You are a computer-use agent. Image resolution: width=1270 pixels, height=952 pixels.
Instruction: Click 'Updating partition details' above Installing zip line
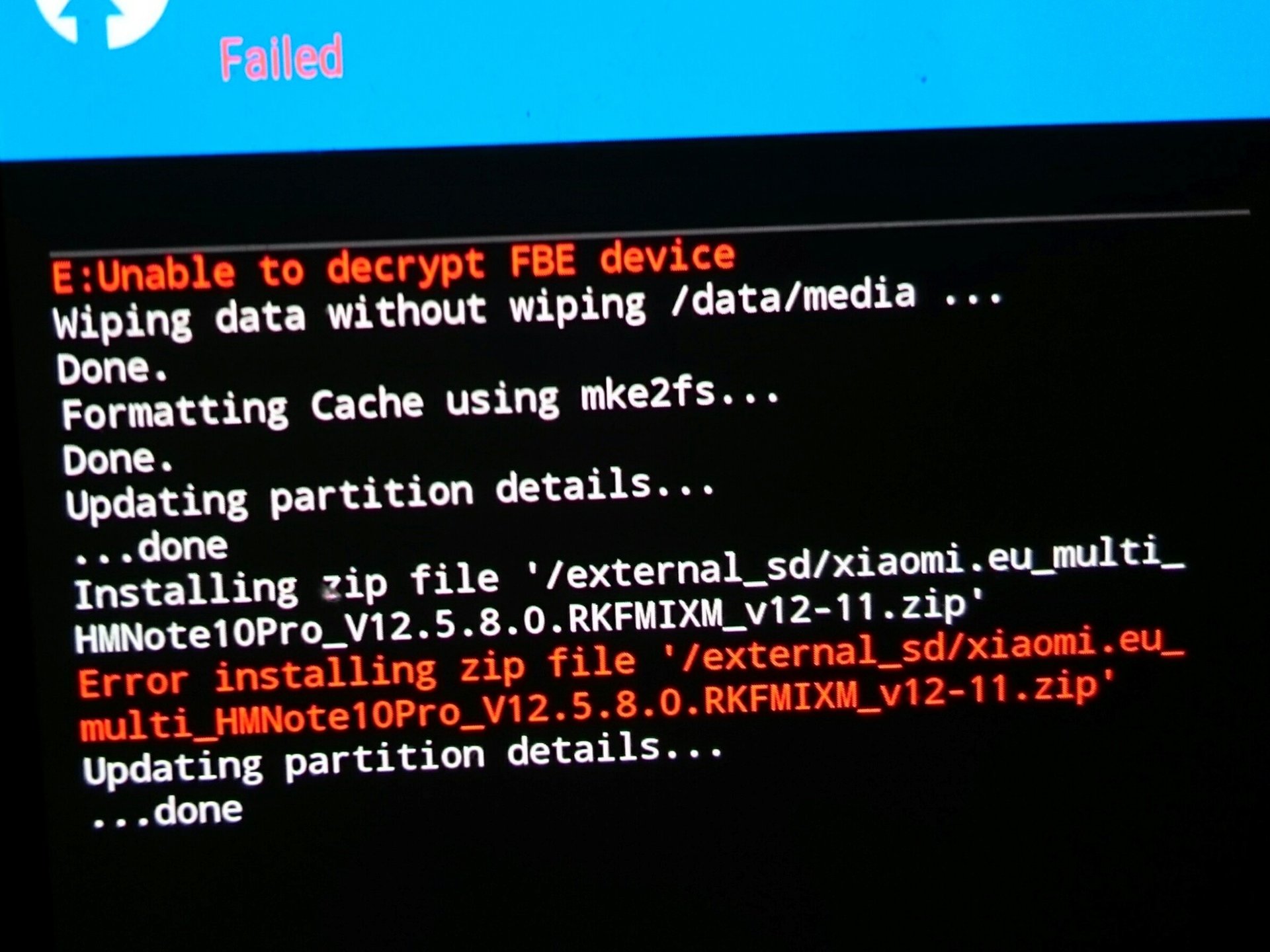point(390,495)
